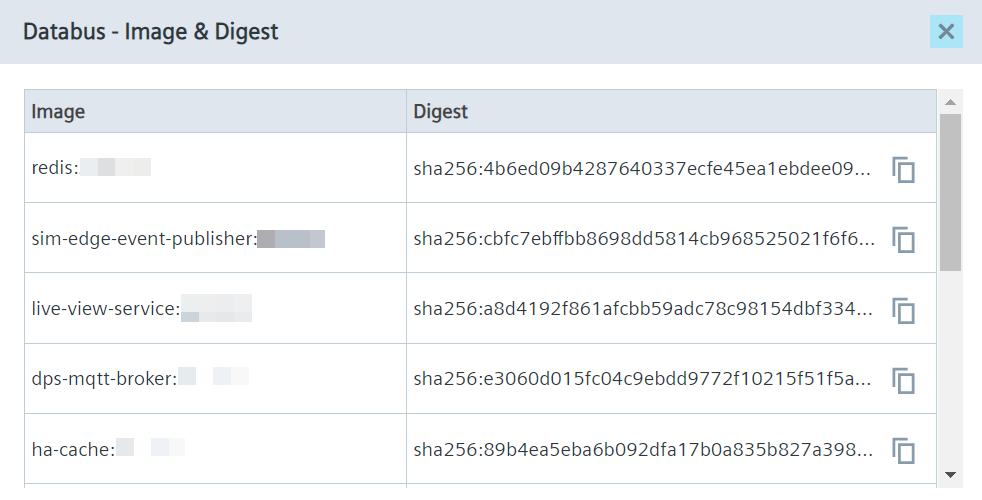Viewport: 982px width, 500px height.
Task: Click the sha256:4b6ed09b digest text
Action: pyautogui.click(x=642, y=169)
